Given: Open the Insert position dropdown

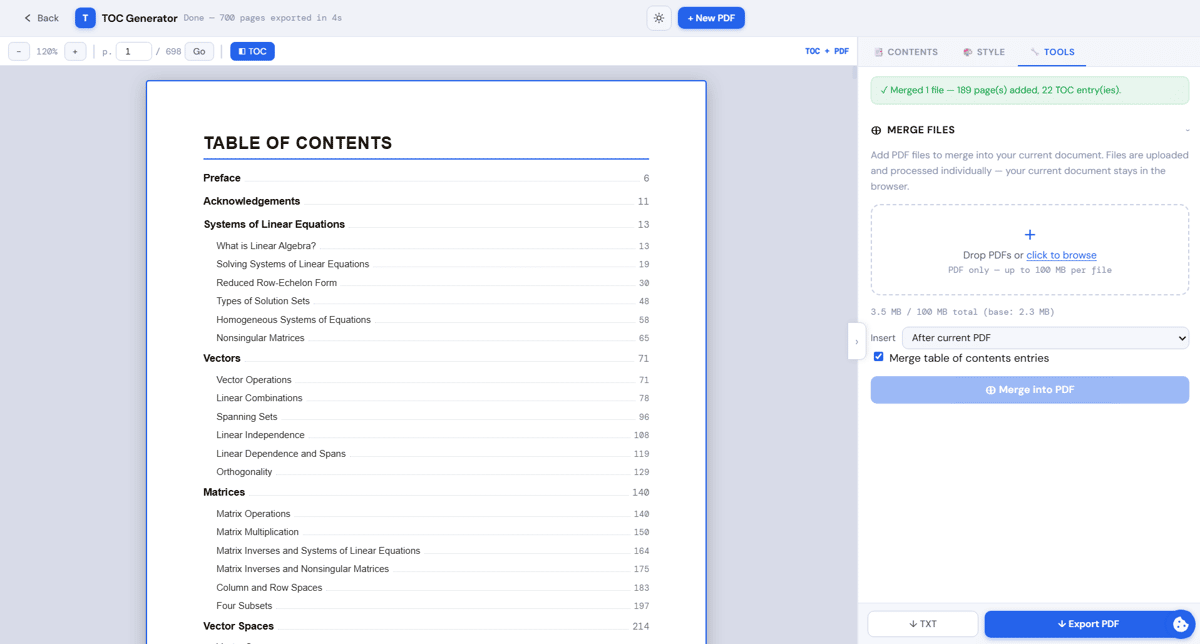Looking at the screenshot, I should pyautogui.click(x=1045, y=338).
